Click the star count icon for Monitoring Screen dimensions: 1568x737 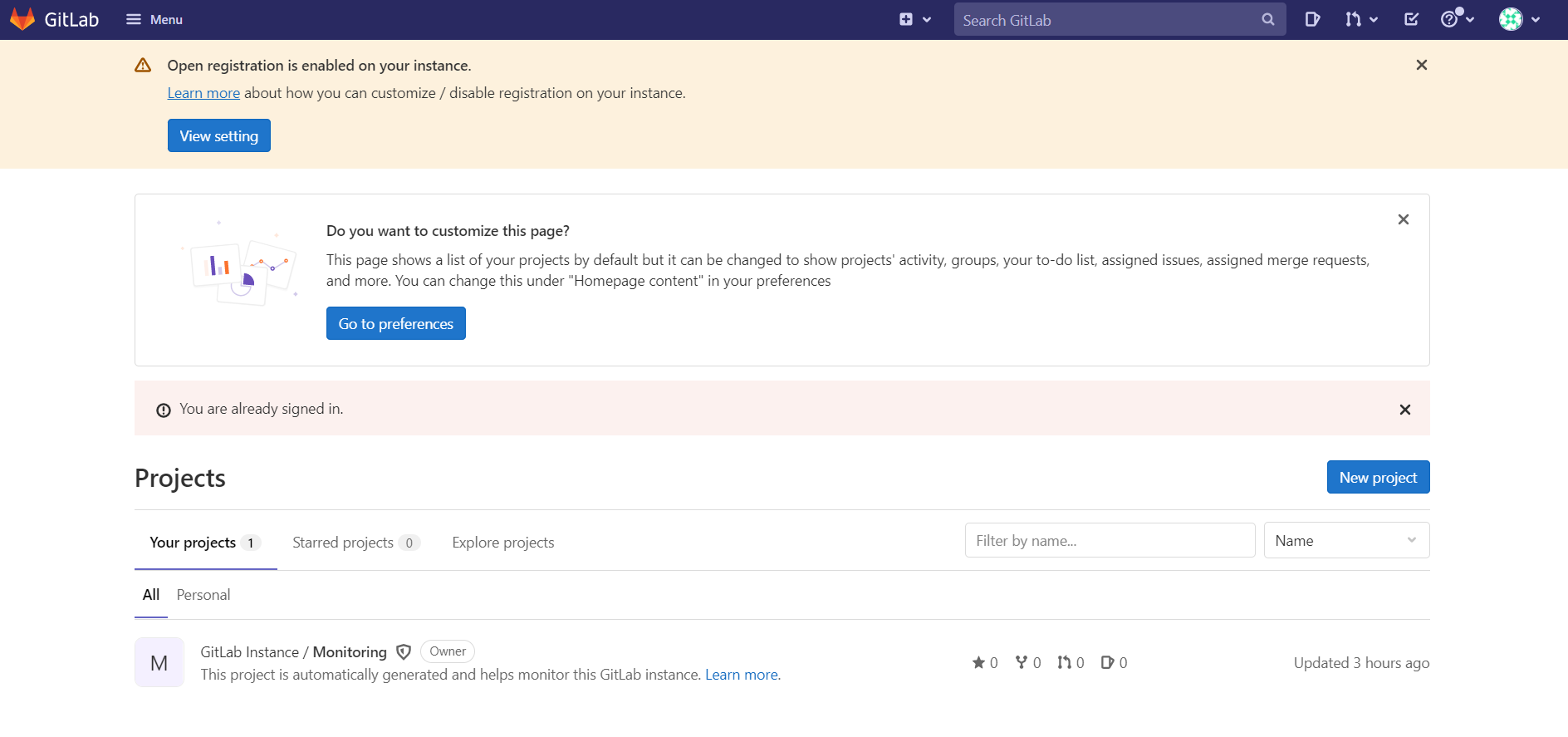pyautogui.click(x=979, y=662)
